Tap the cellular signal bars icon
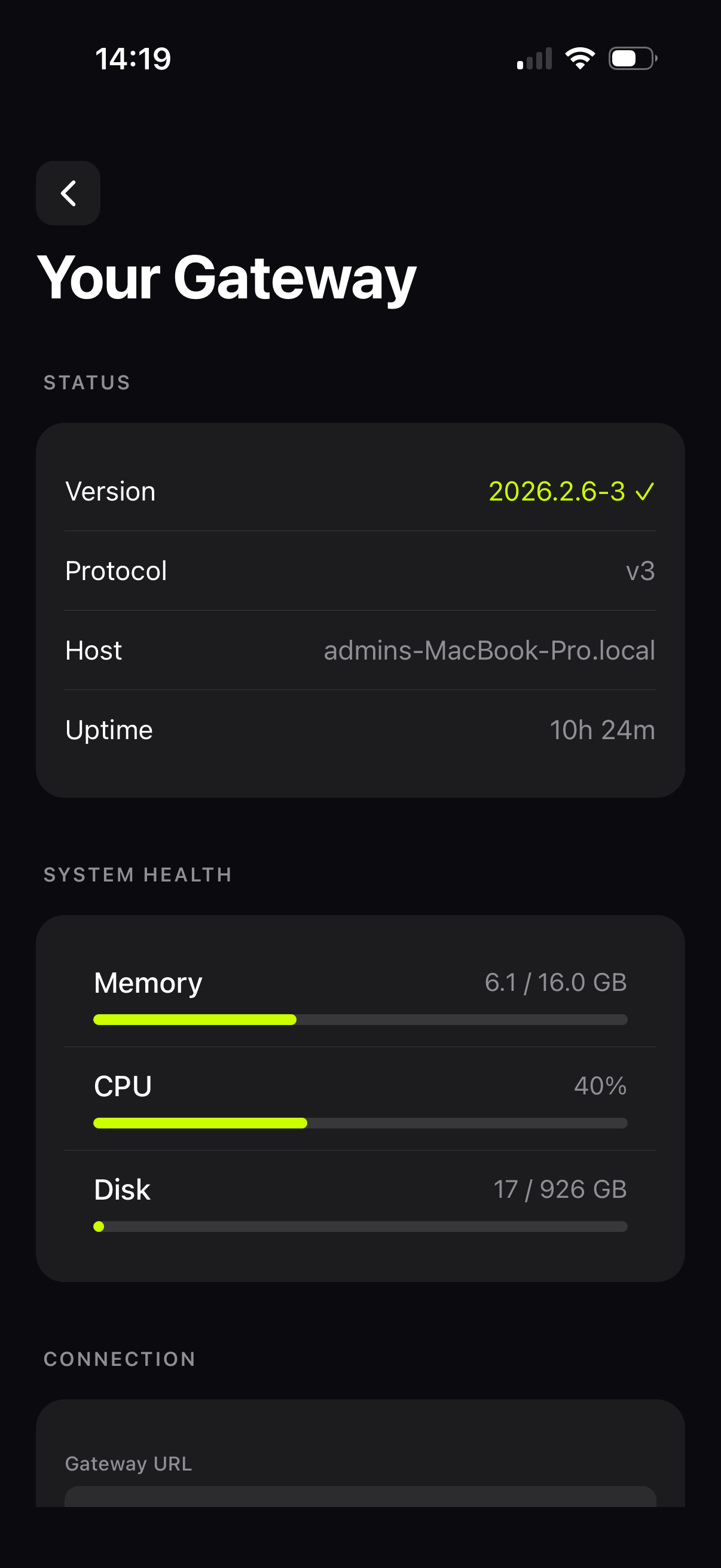 [x=534, y=59]
